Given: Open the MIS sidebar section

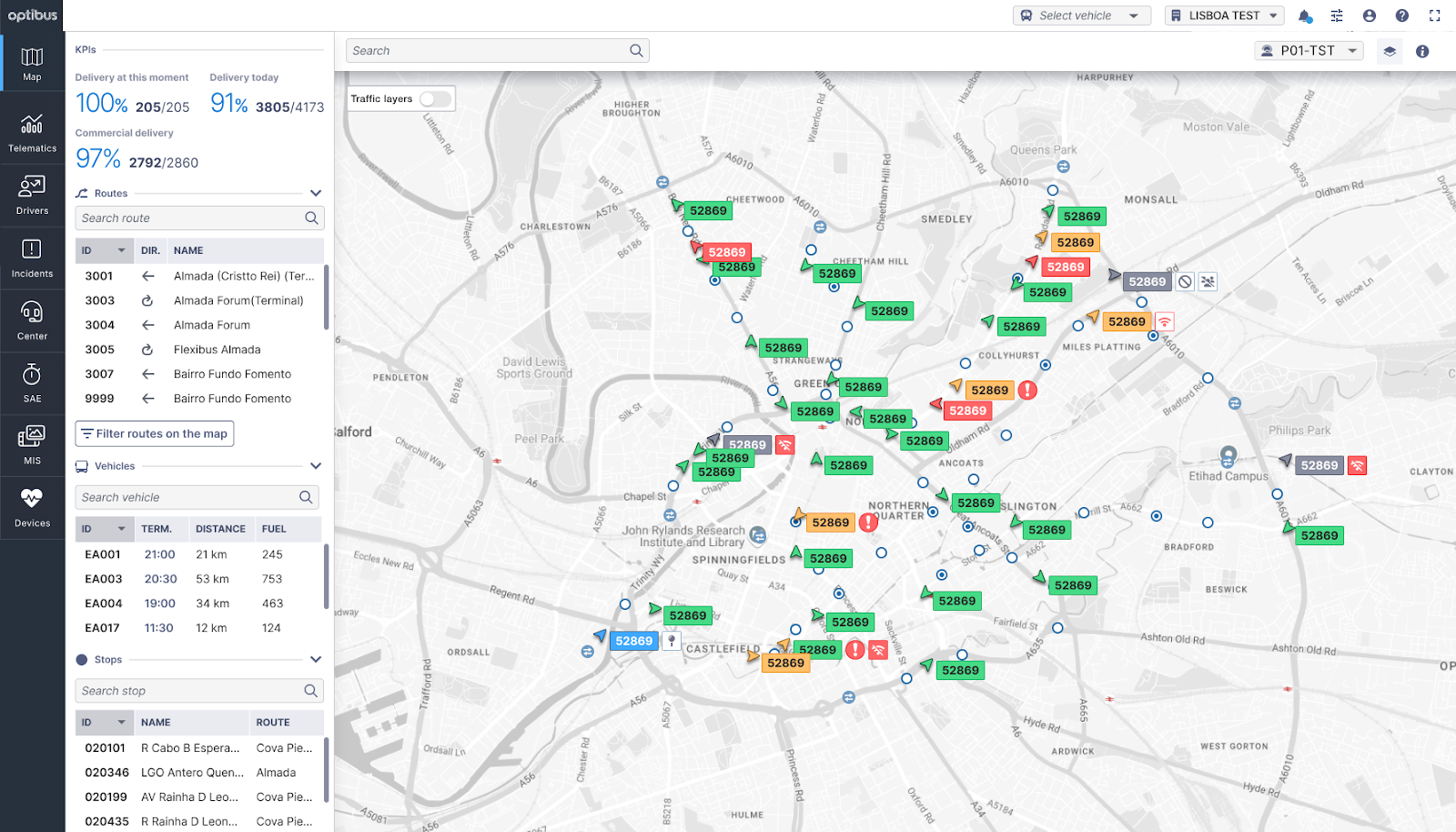Looking at the screenshot, I should point(32,443).
